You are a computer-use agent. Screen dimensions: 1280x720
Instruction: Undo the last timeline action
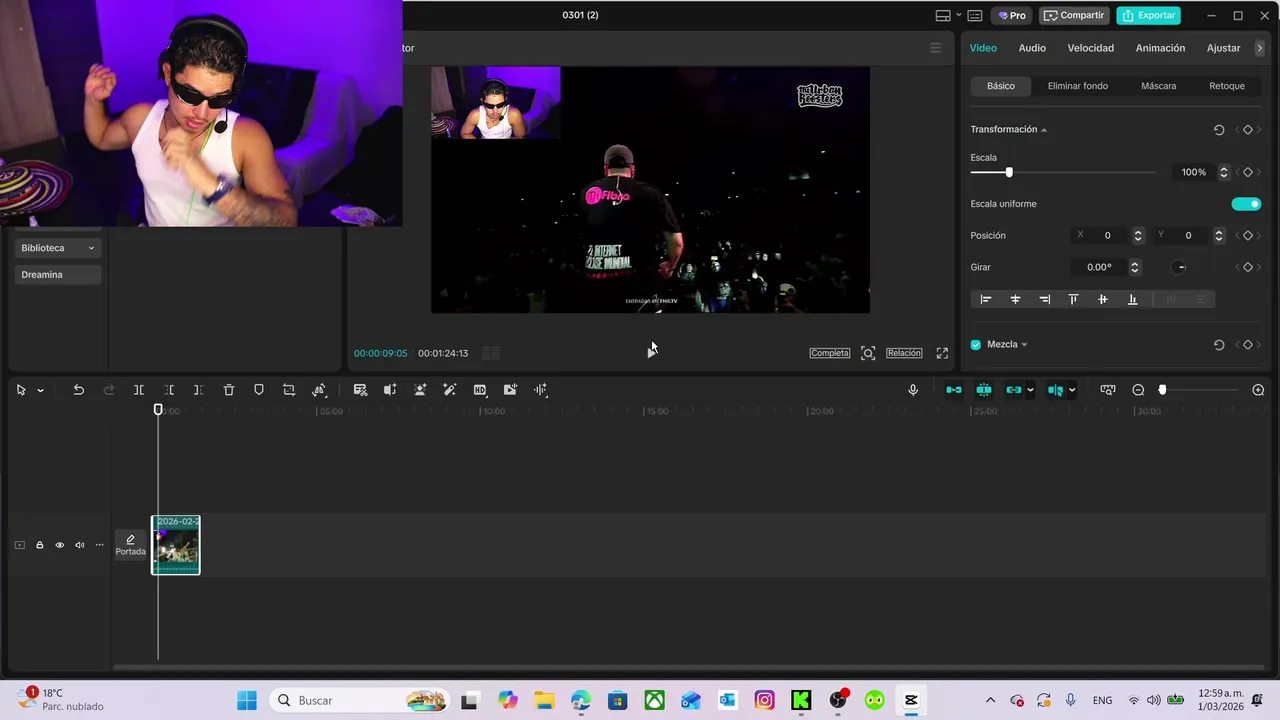click(x=78, y=390)
